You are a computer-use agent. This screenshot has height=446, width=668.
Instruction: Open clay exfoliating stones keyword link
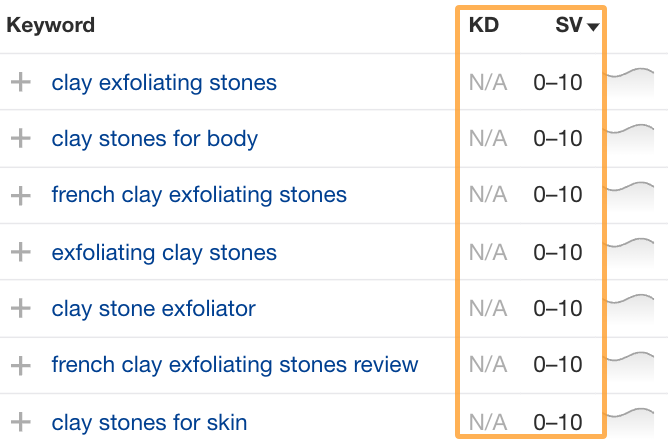tap(164, 82)
